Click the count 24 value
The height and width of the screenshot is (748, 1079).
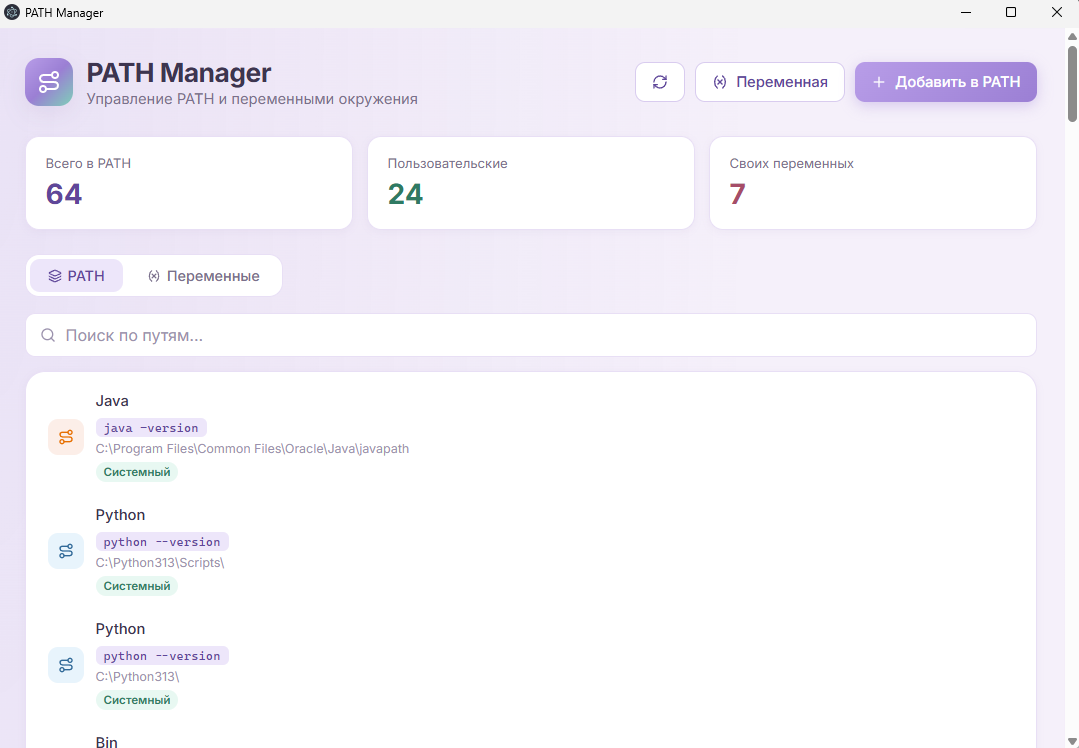point(405,194)
